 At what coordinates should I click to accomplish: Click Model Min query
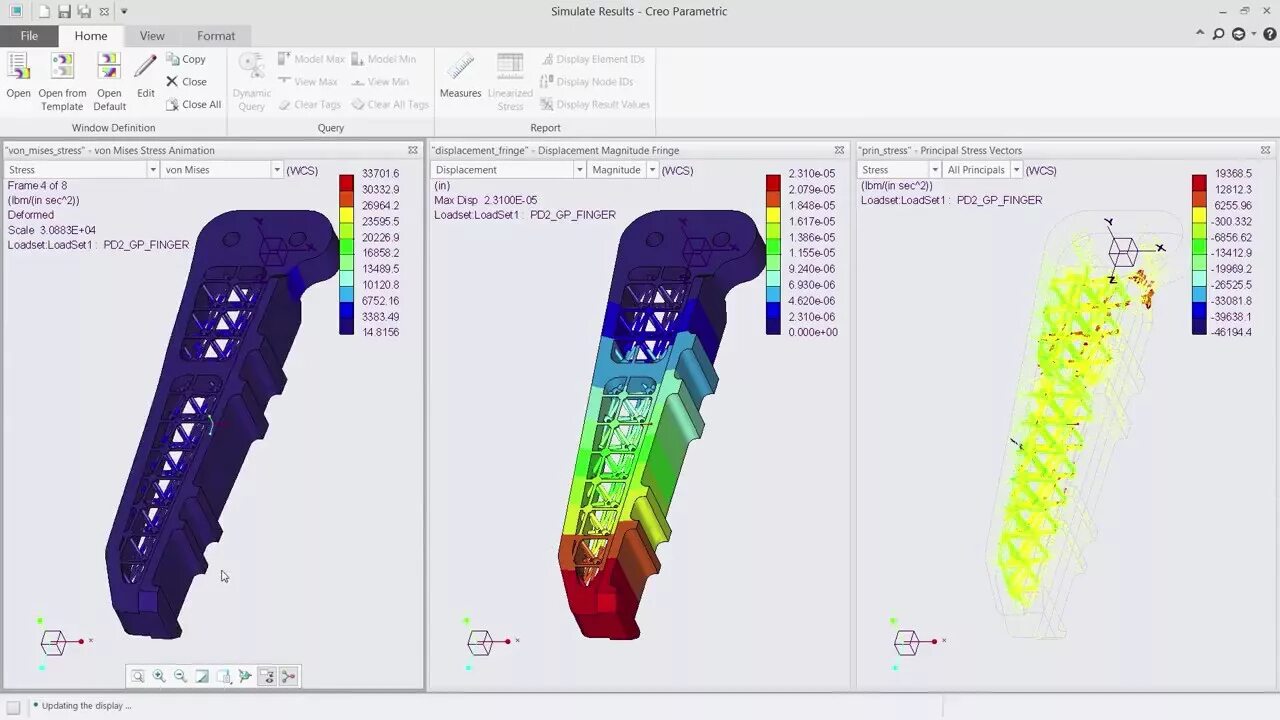[383, 59]
